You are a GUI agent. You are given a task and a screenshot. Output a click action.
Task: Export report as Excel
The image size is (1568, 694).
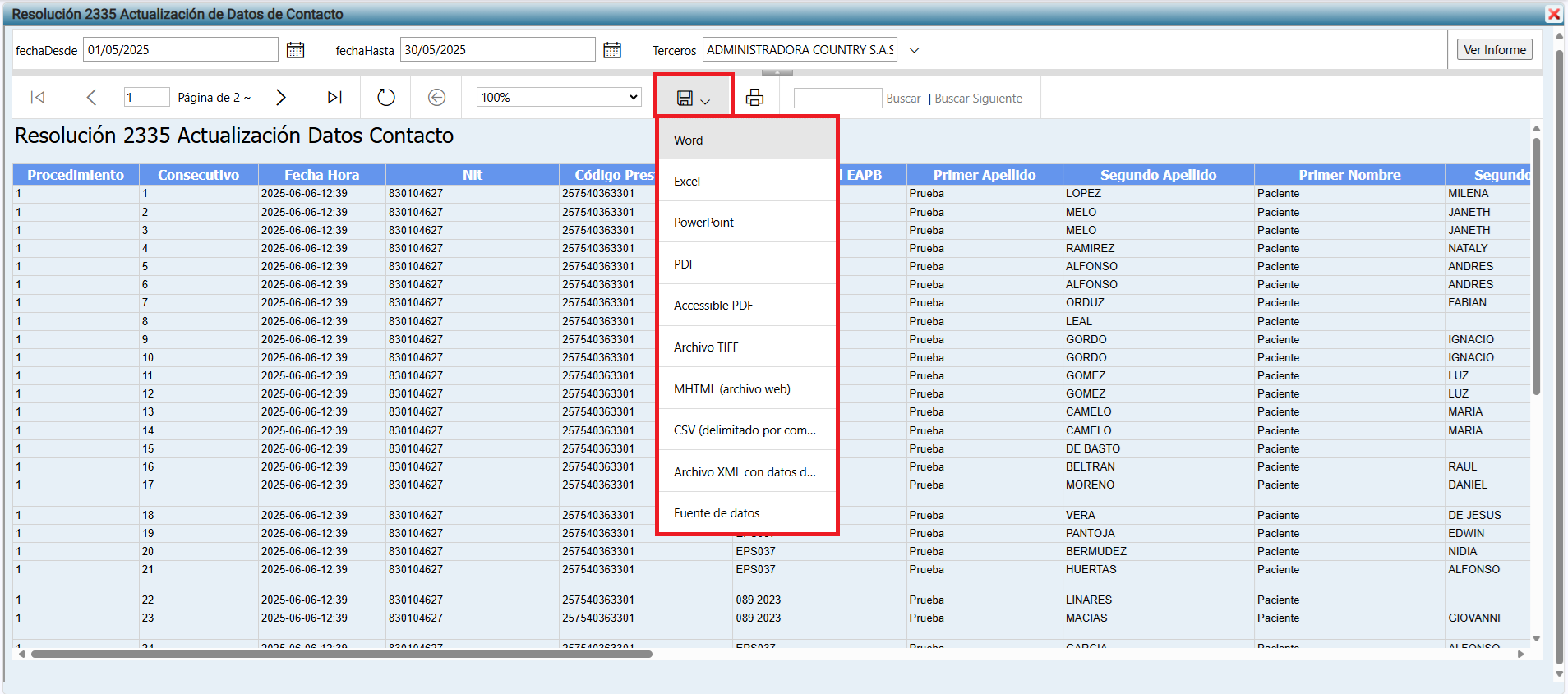click(687, 182)
